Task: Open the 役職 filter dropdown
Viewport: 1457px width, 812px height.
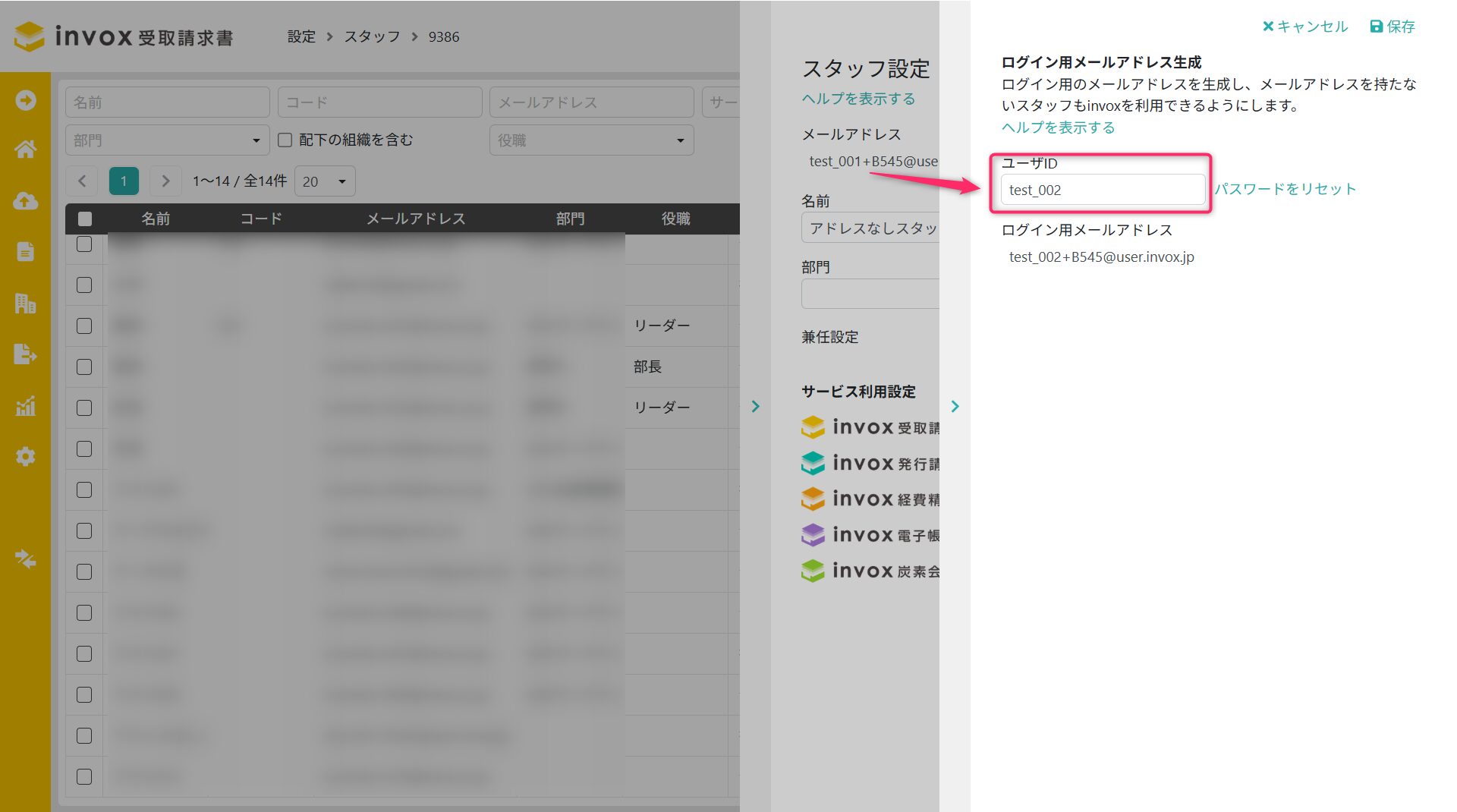Action: coord(591,140)
